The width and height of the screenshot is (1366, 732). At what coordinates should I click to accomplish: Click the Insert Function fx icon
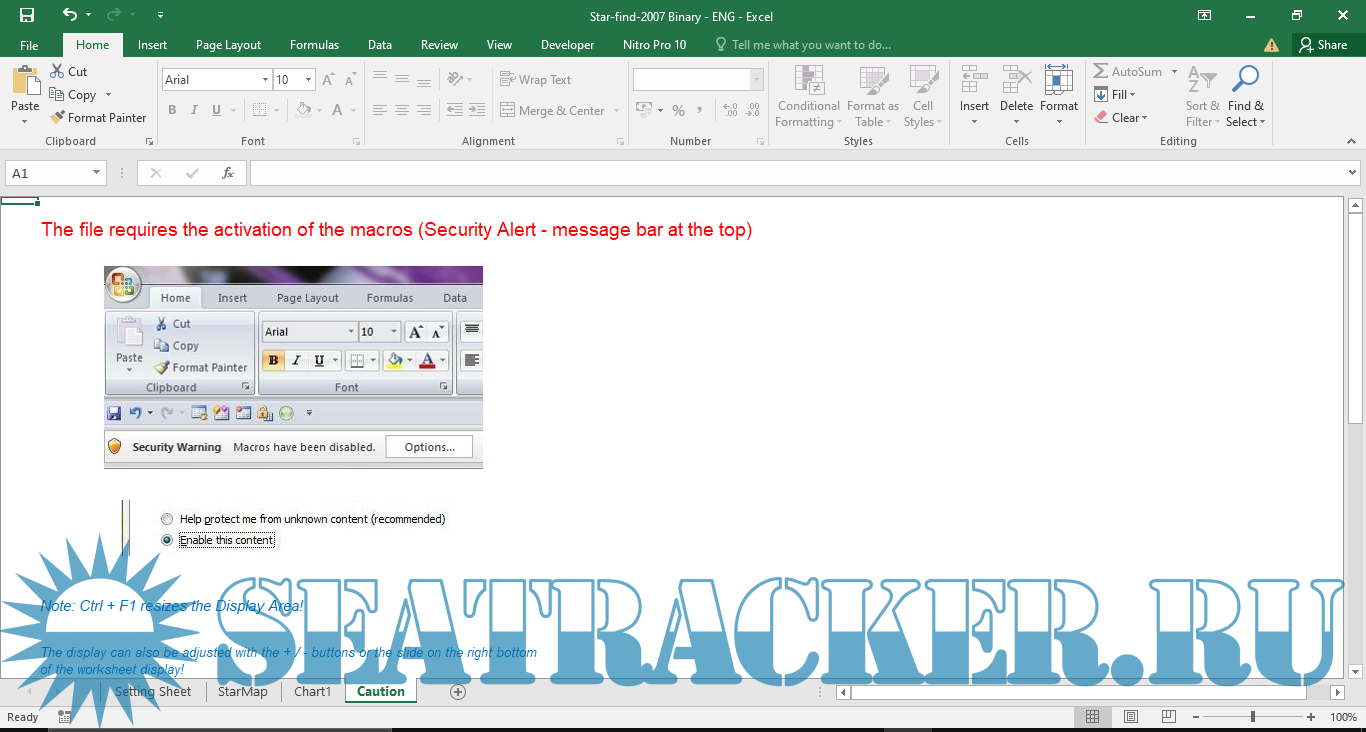click(228, 173)
